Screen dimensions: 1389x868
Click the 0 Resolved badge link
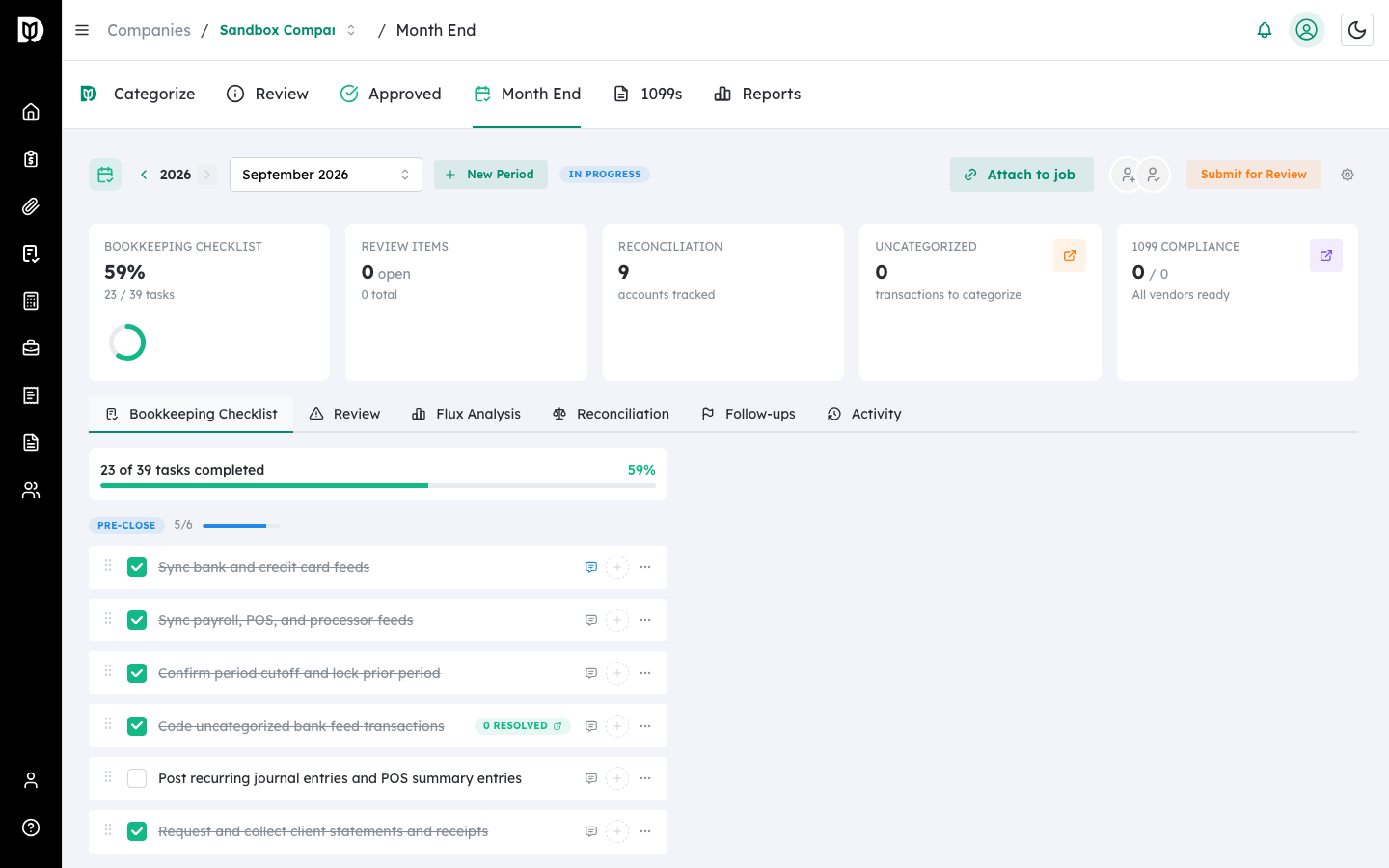[x=522, y=726]
